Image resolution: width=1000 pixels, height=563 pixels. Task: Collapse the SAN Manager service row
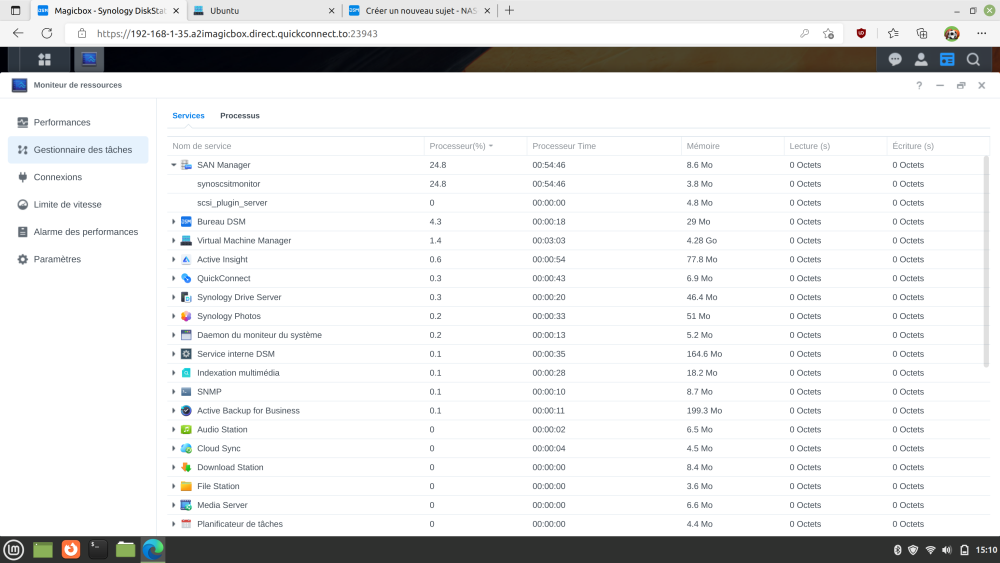click(173, 165)
